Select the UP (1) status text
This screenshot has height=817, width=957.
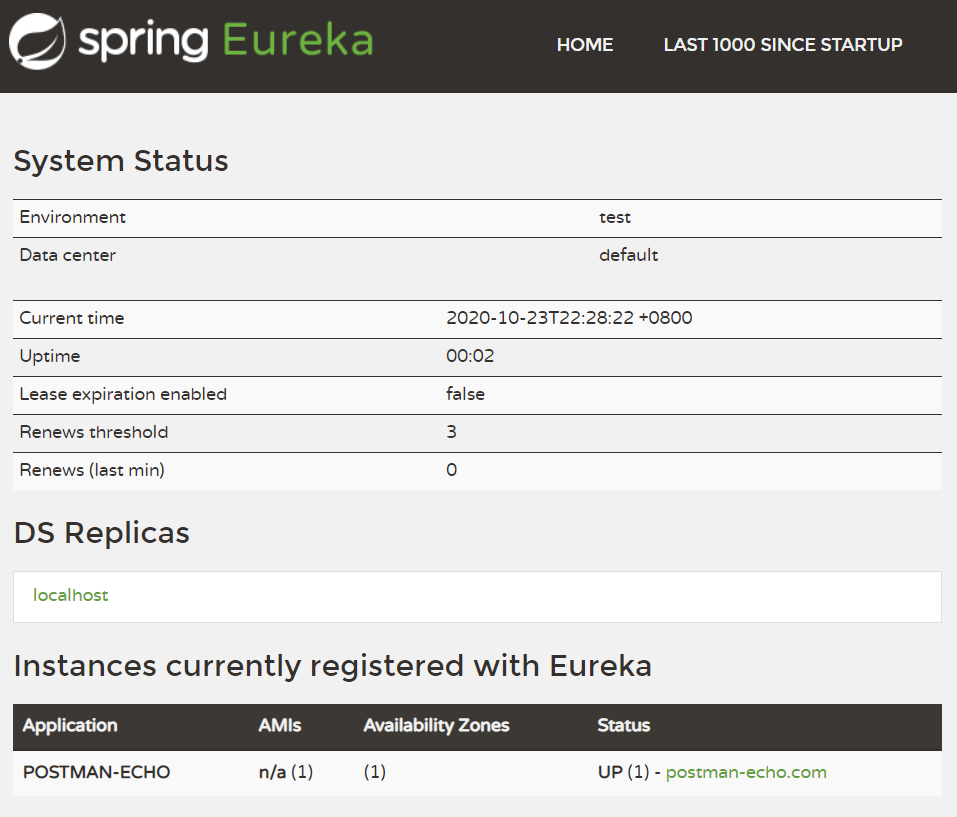[x=624, y=772]
